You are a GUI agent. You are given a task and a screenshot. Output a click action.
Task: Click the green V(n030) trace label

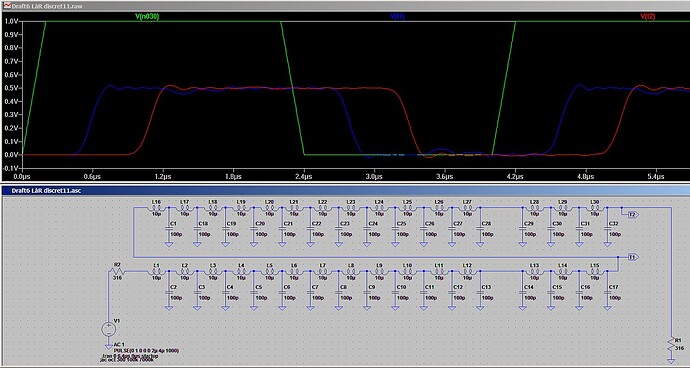point(147,16)
